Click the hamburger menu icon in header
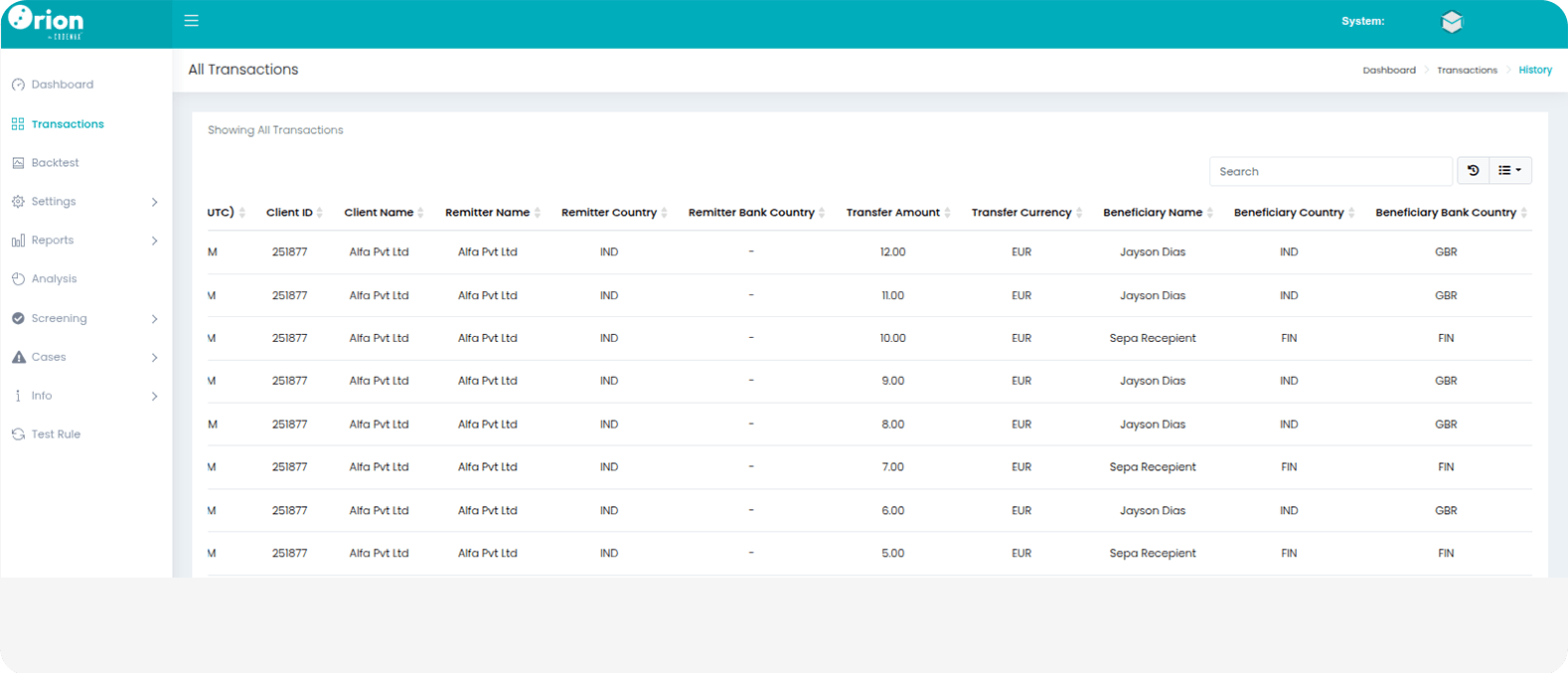The image size is (1568, 673). click(192, 21)
